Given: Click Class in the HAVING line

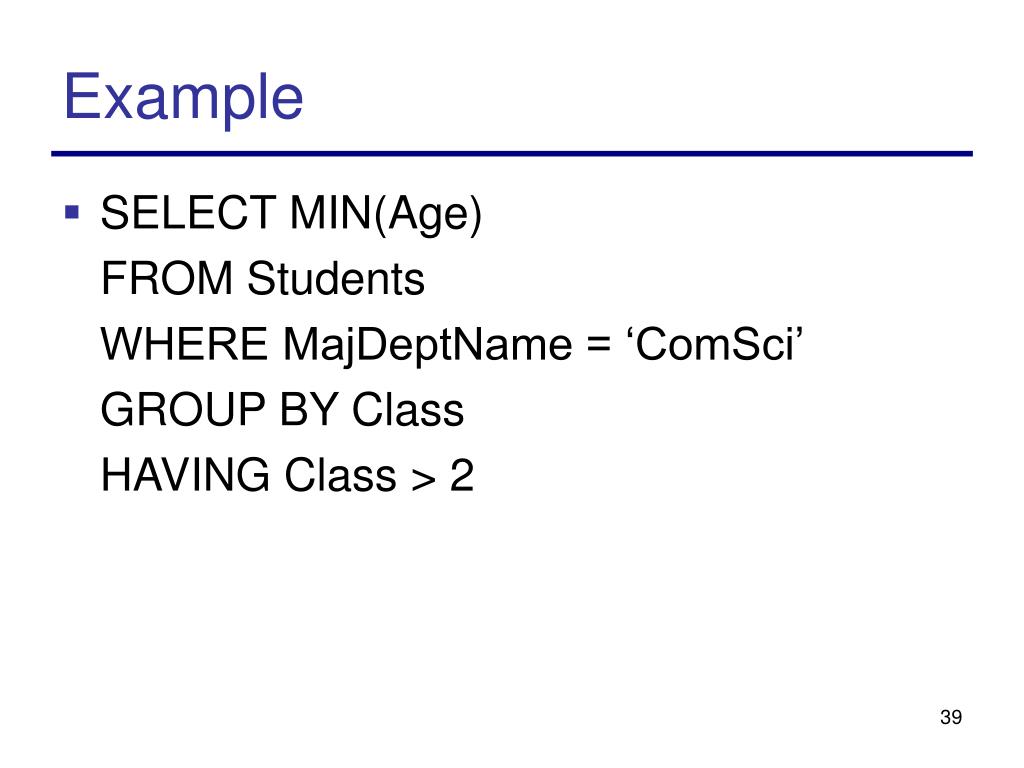Looking at the screenshot, I should tap(340, 475).
